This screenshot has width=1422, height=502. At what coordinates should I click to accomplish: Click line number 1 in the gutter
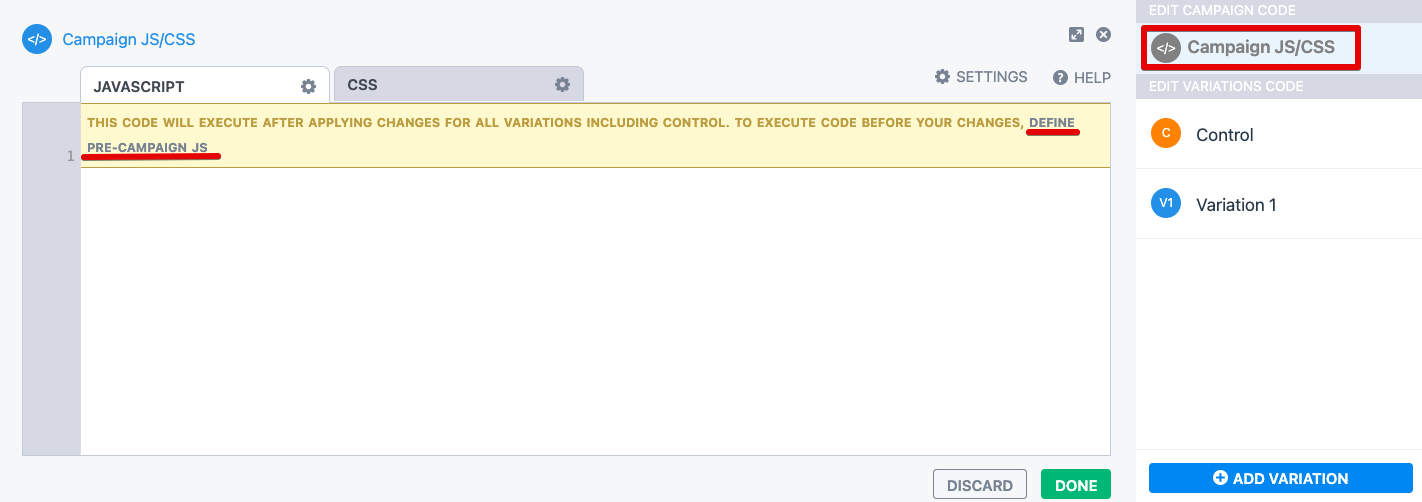click(70, 156)
